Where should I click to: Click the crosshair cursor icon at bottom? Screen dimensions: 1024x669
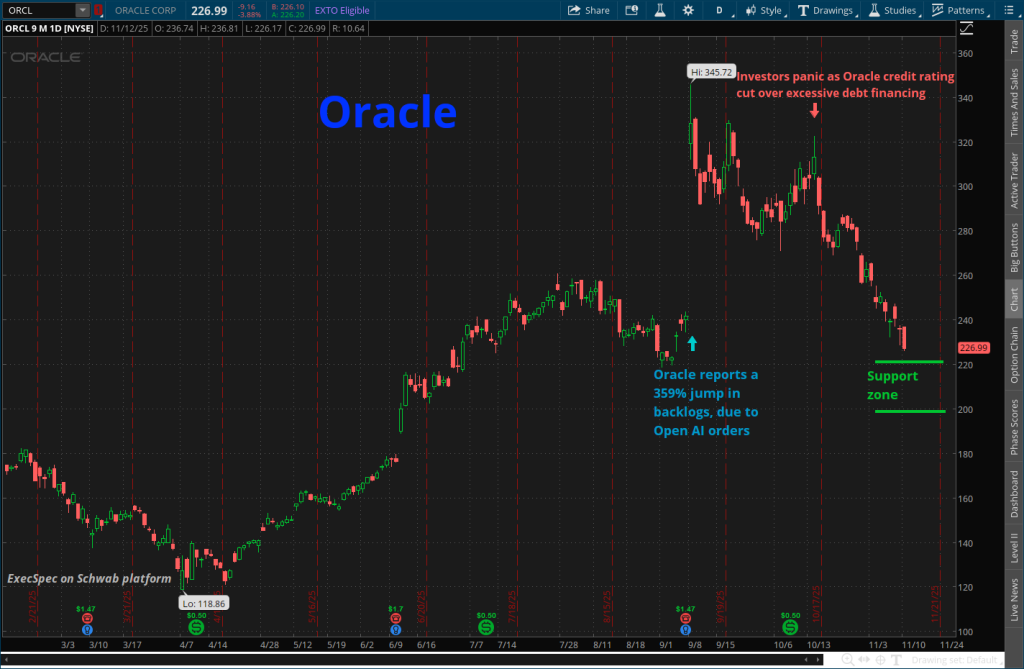[880, 660]
